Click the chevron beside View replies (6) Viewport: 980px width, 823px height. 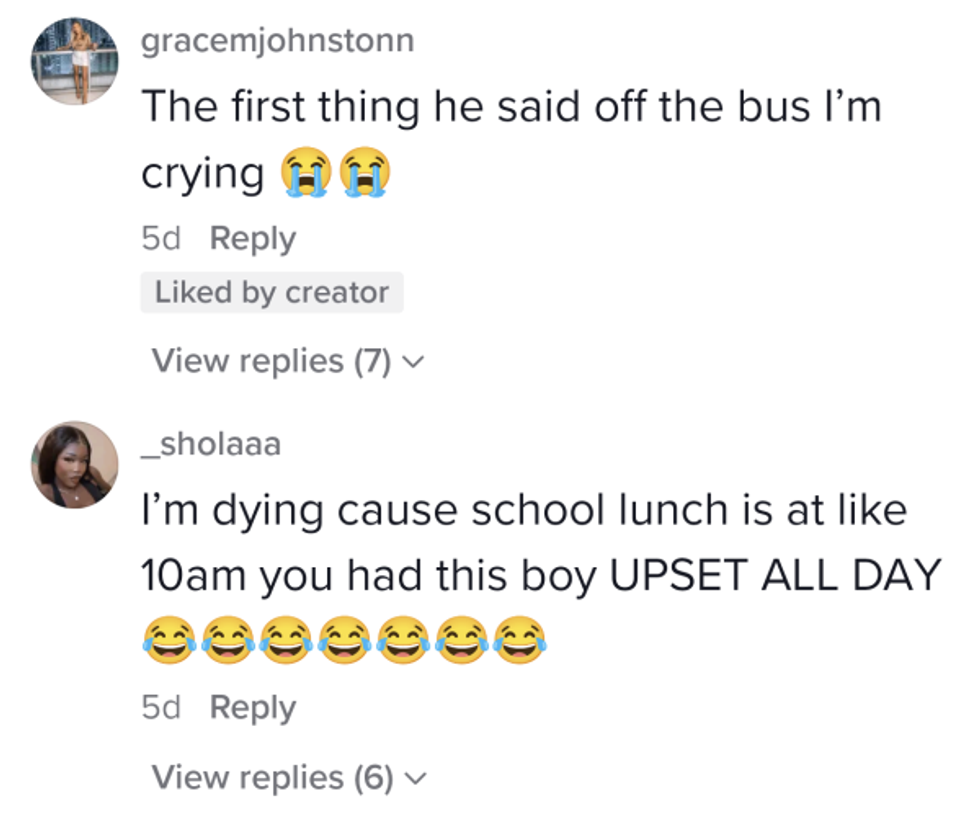pyautogui.click(x=412, y=777)
